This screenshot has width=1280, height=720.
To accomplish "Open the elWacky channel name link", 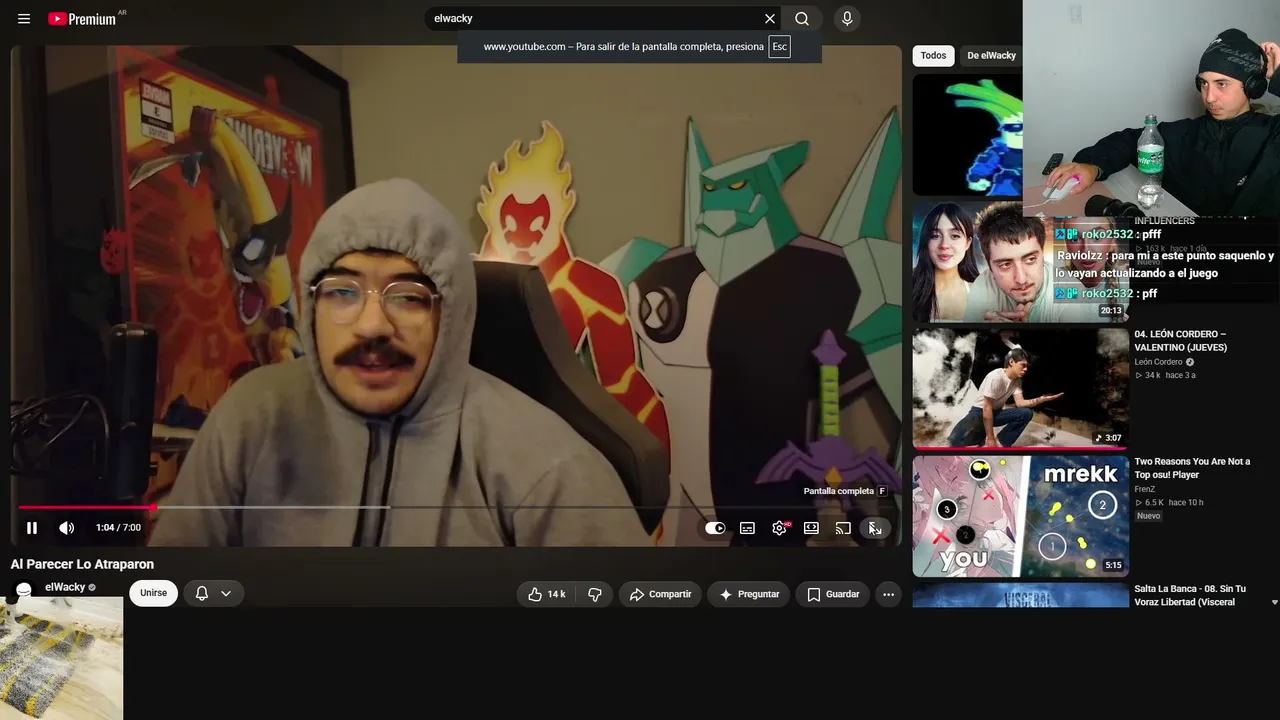I will 65,587.
